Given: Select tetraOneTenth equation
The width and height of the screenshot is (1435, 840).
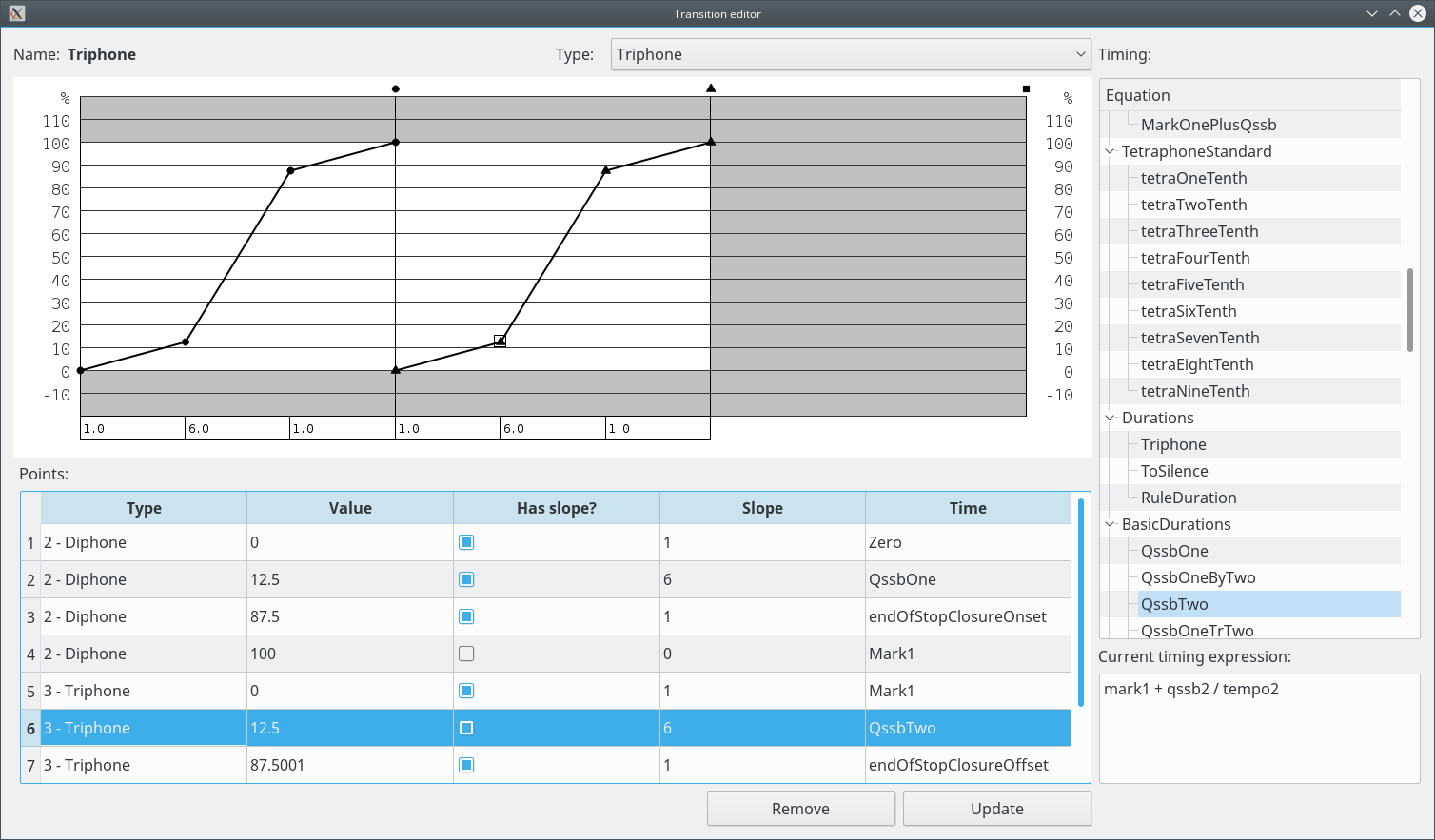Looking at the screenshot, I should point(1193,178).
